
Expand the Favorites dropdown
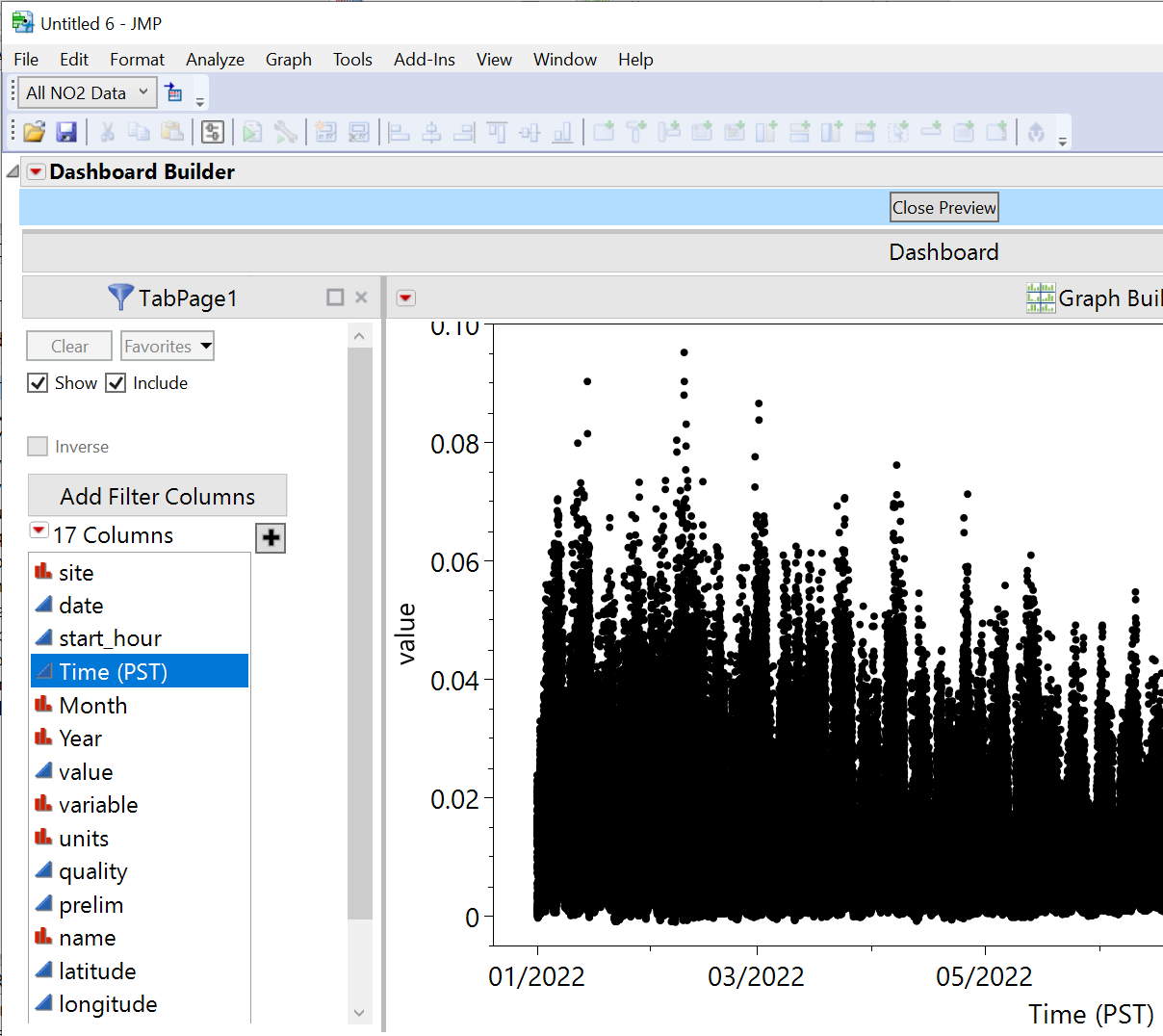[168, 347]
